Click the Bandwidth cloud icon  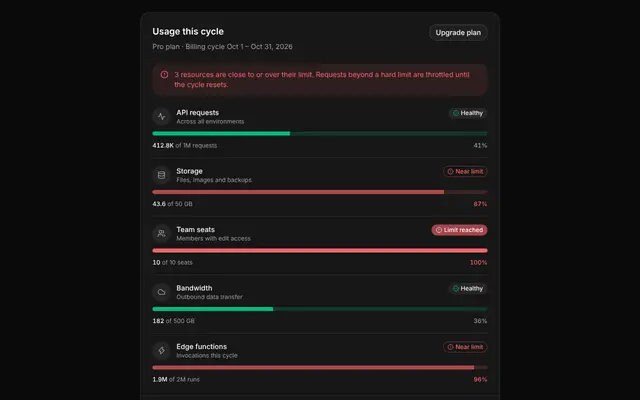(161, 292)
